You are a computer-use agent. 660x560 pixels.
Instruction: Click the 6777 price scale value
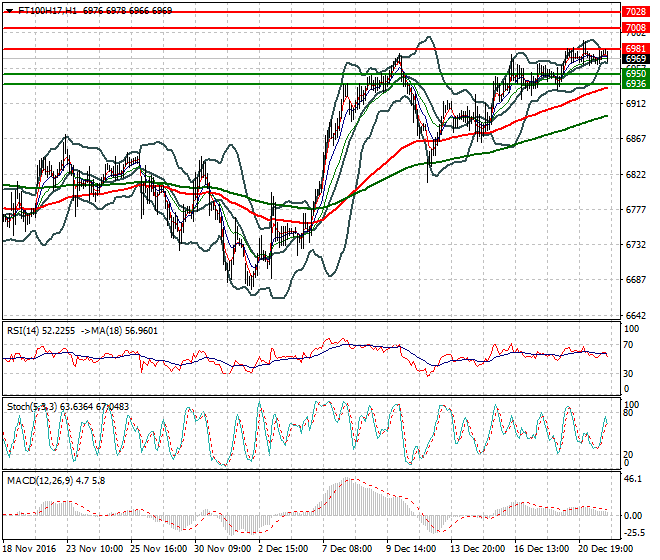(636, 210)
